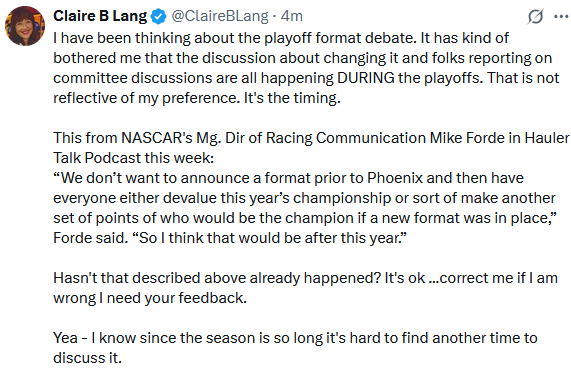Click the capitalized word DURING in the post
This screenshot has width=571, height=374.
pos(366,78)
